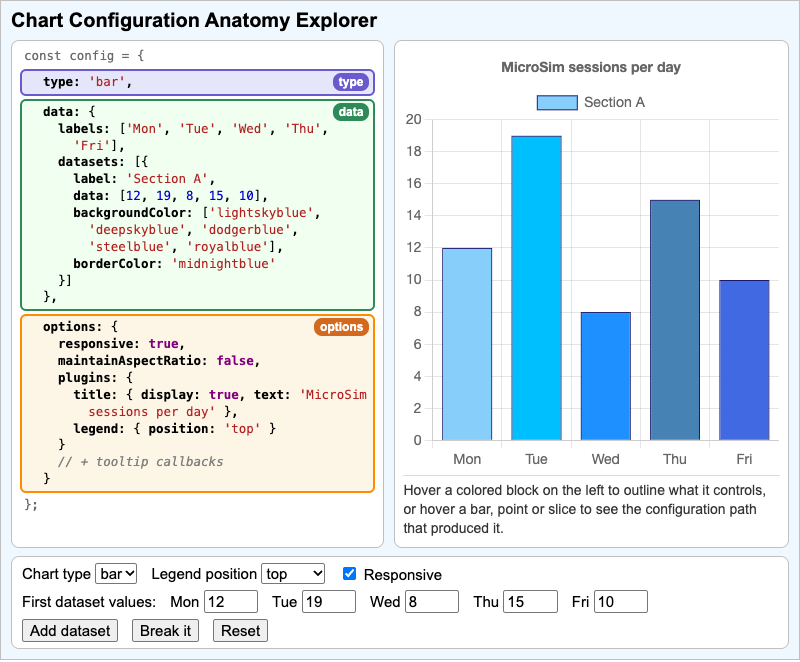Click the 'responsive: true' code line
Image resolution: width=800 pixels, height=662 pixels.
[121, 344]
